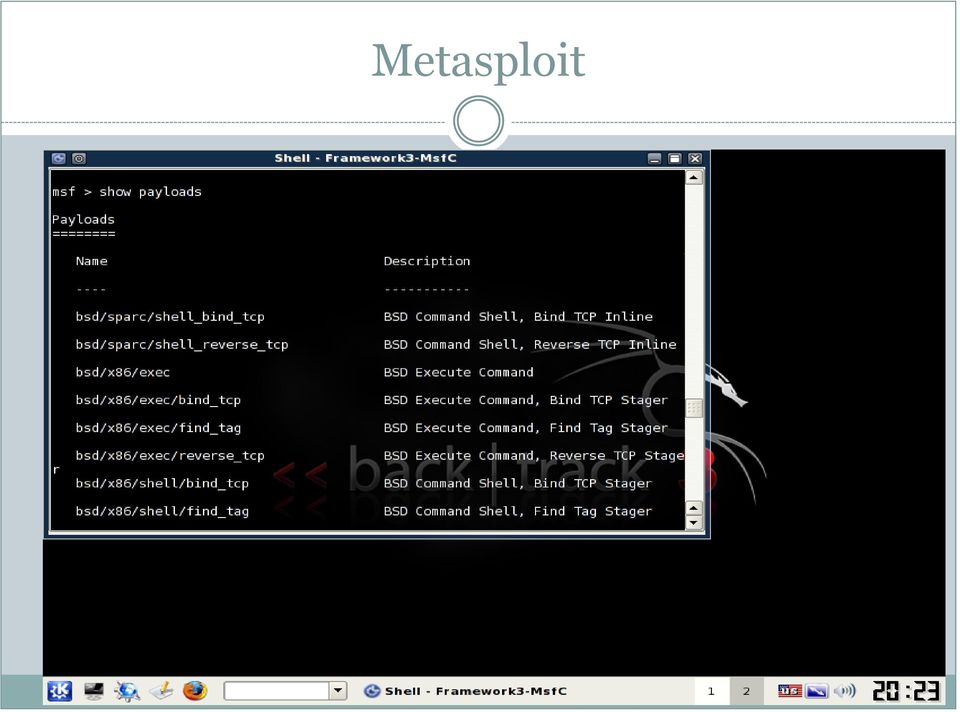
Task: Maximize the Shell - Framework3-MsfC window
Action: 675,159
